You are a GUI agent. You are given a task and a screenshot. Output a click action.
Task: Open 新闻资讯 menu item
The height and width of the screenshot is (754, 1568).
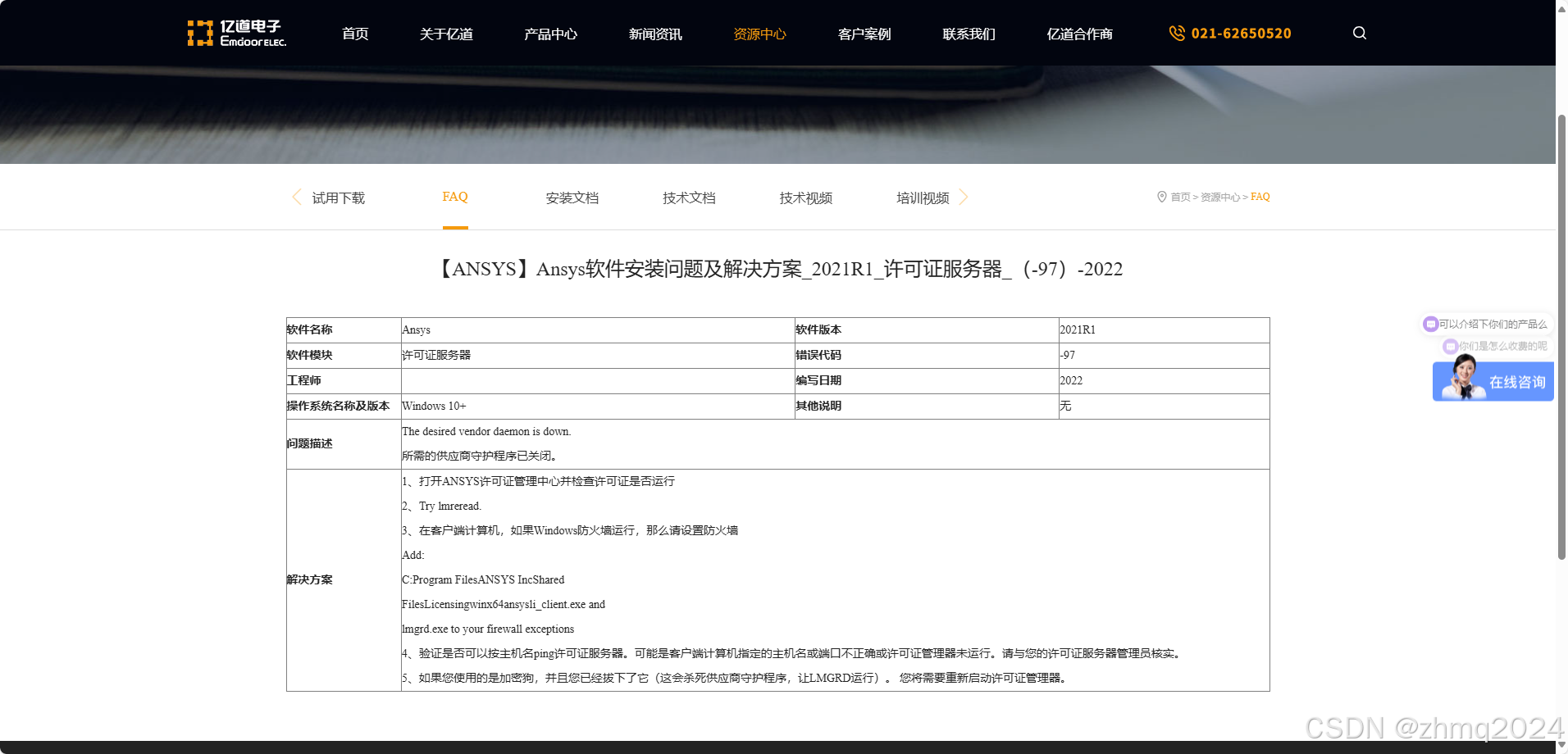tap(655, 34)
